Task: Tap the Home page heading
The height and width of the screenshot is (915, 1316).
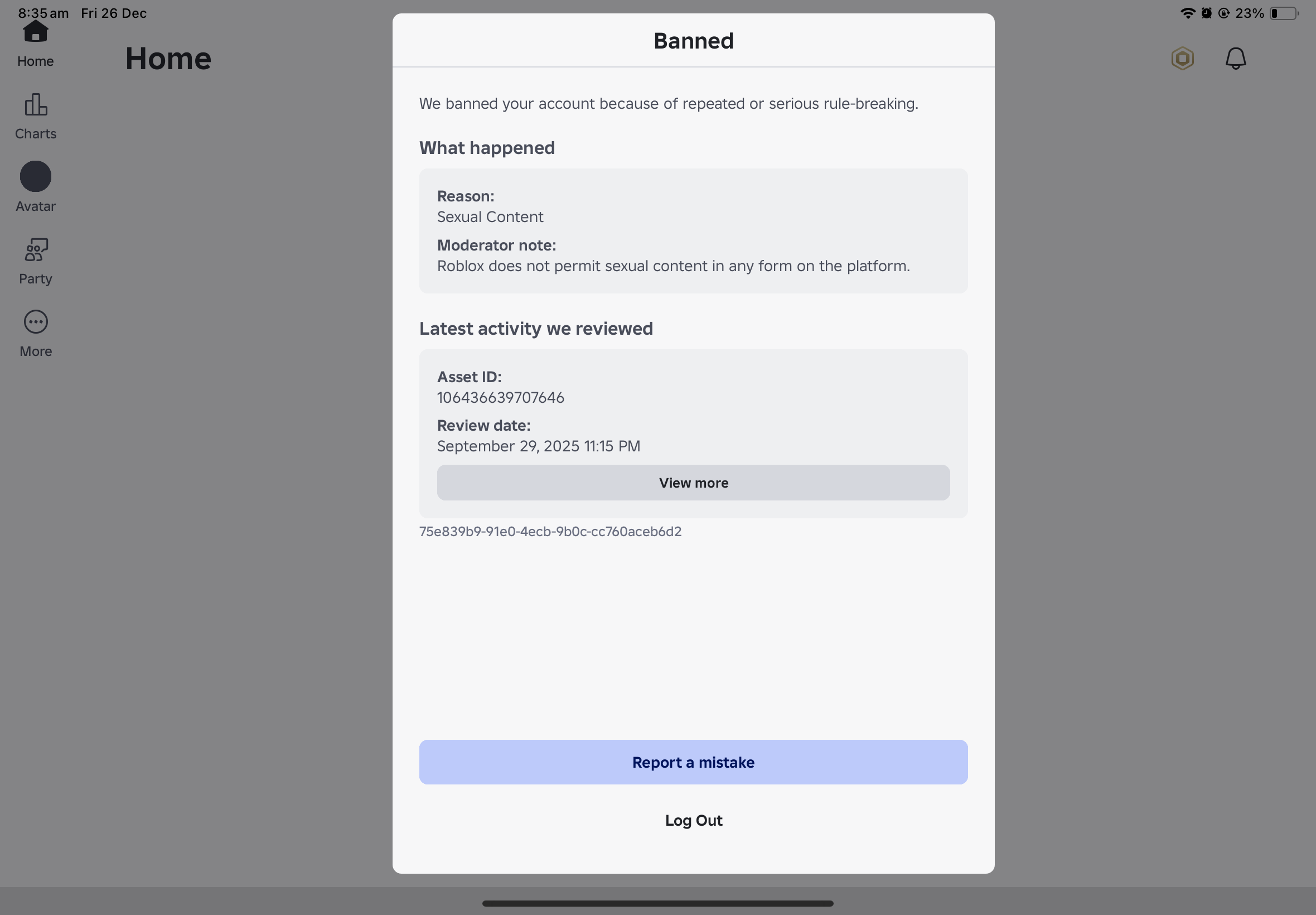Action: pyautogui.click(x=168, y=59)
